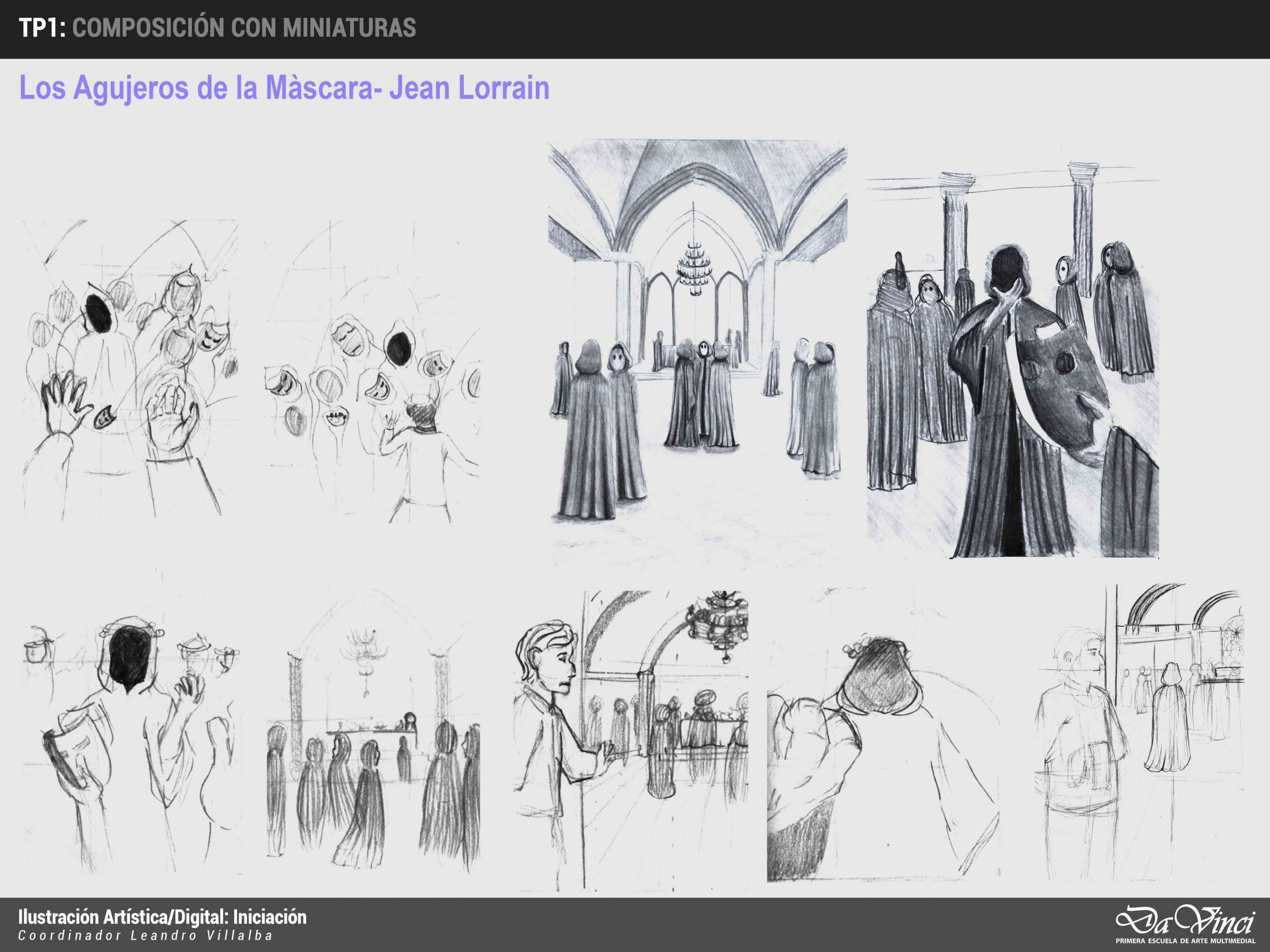The width and height of the screenshot is (1270, 952).
Task: Click the Primera Escuela de Arte Multimedial tagline
Action: tap(1185, 941)
